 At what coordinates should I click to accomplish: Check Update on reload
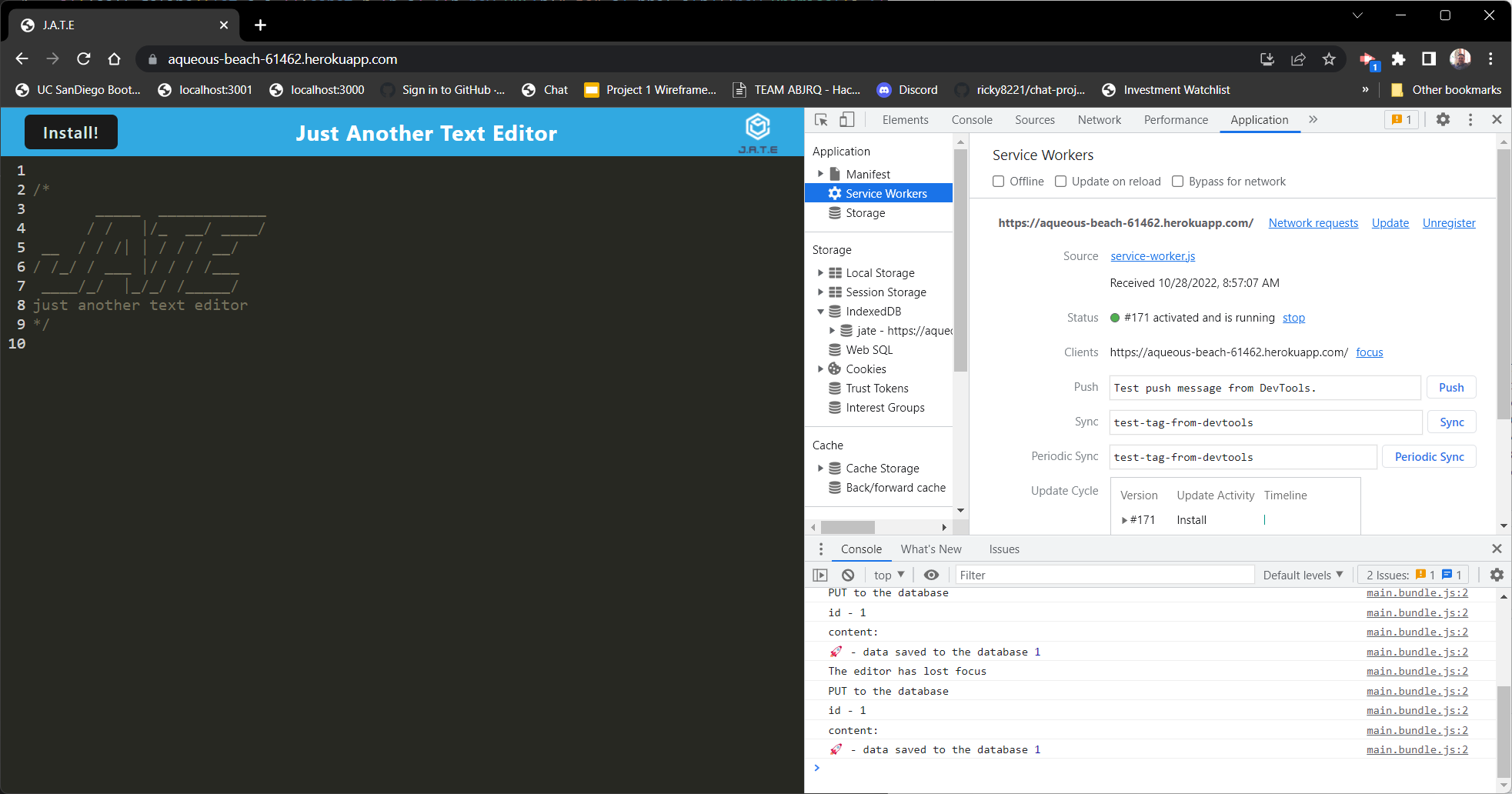(1061, 181)
